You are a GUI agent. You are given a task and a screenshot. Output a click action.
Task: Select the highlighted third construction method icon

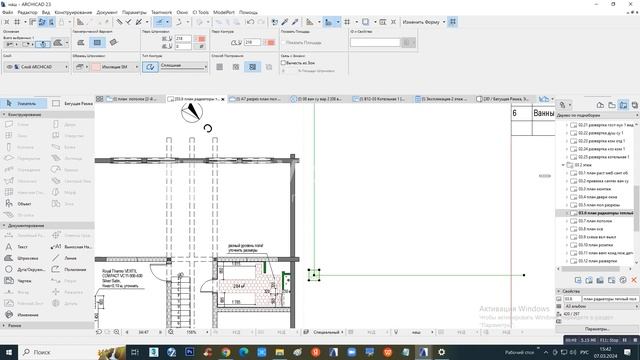(253, 67)
